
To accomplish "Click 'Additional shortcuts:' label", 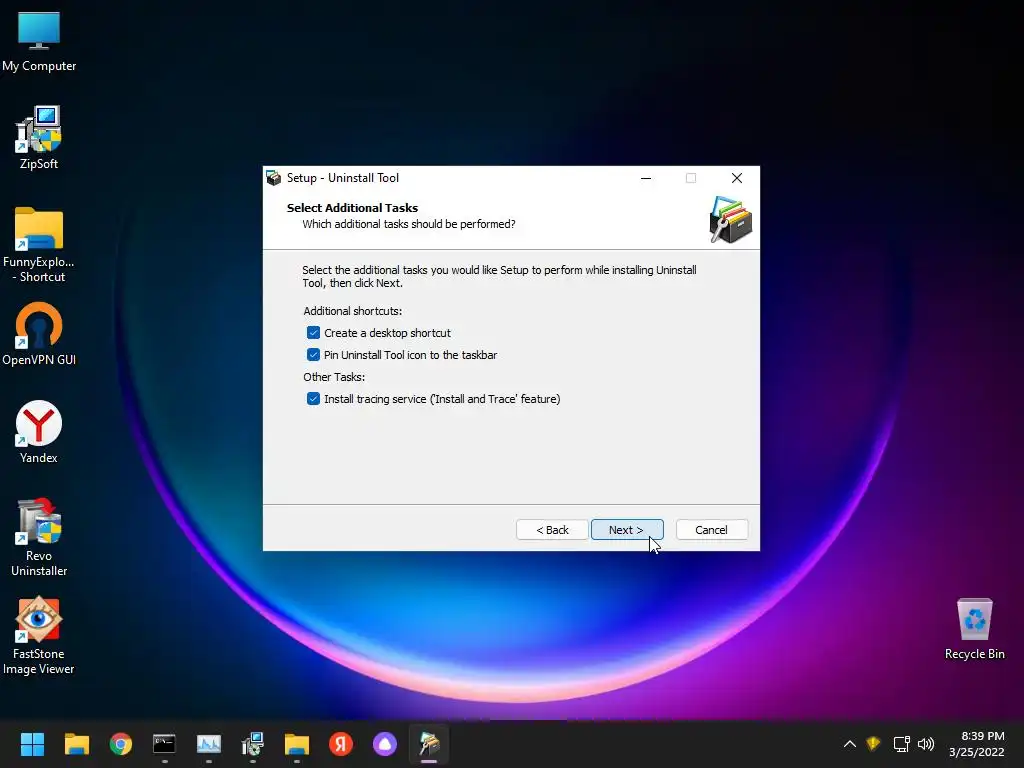I will tap(353, 311).
